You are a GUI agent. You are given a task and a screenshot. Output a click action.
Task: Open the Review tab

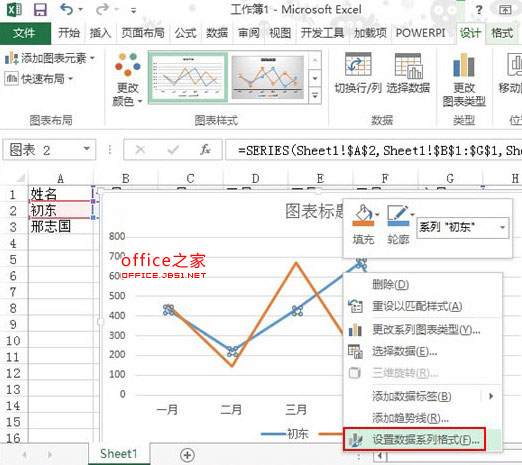coord(249,33)
